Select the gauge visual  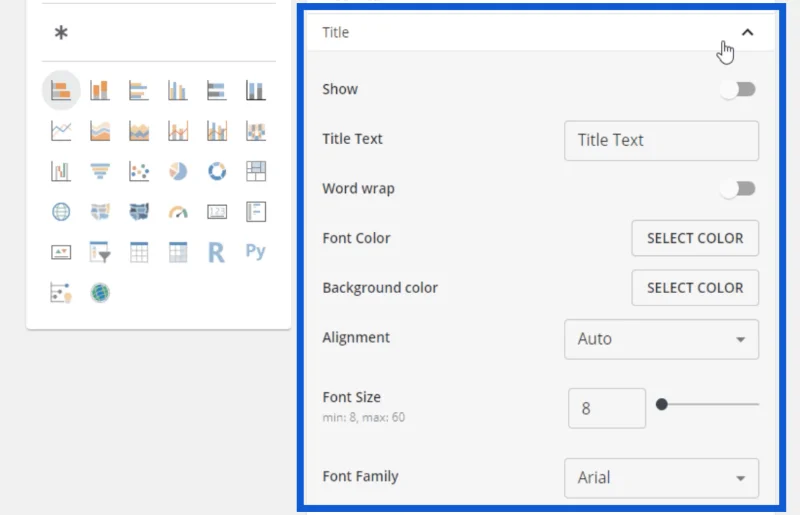click(x=178, y=211)
